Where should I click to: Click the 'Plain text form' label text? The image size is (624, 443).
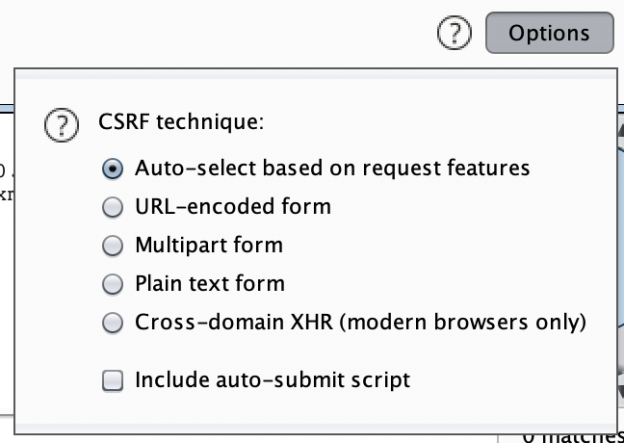point(209,284)
